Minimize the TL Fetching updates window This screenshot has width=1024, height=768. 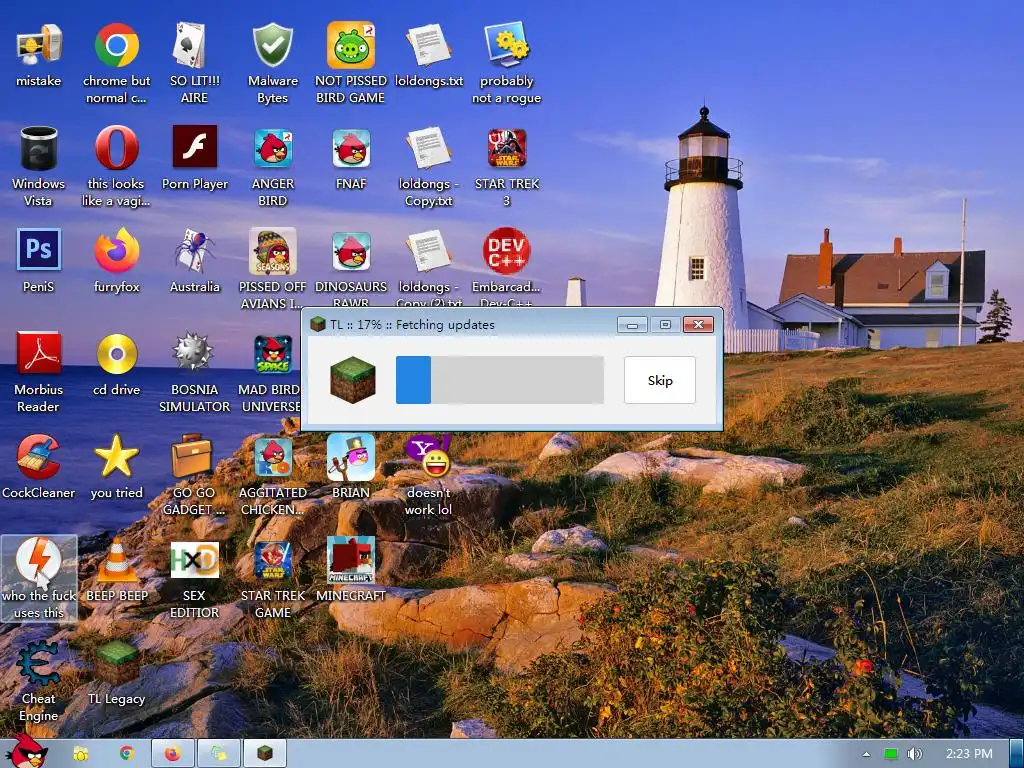[632, 325]
